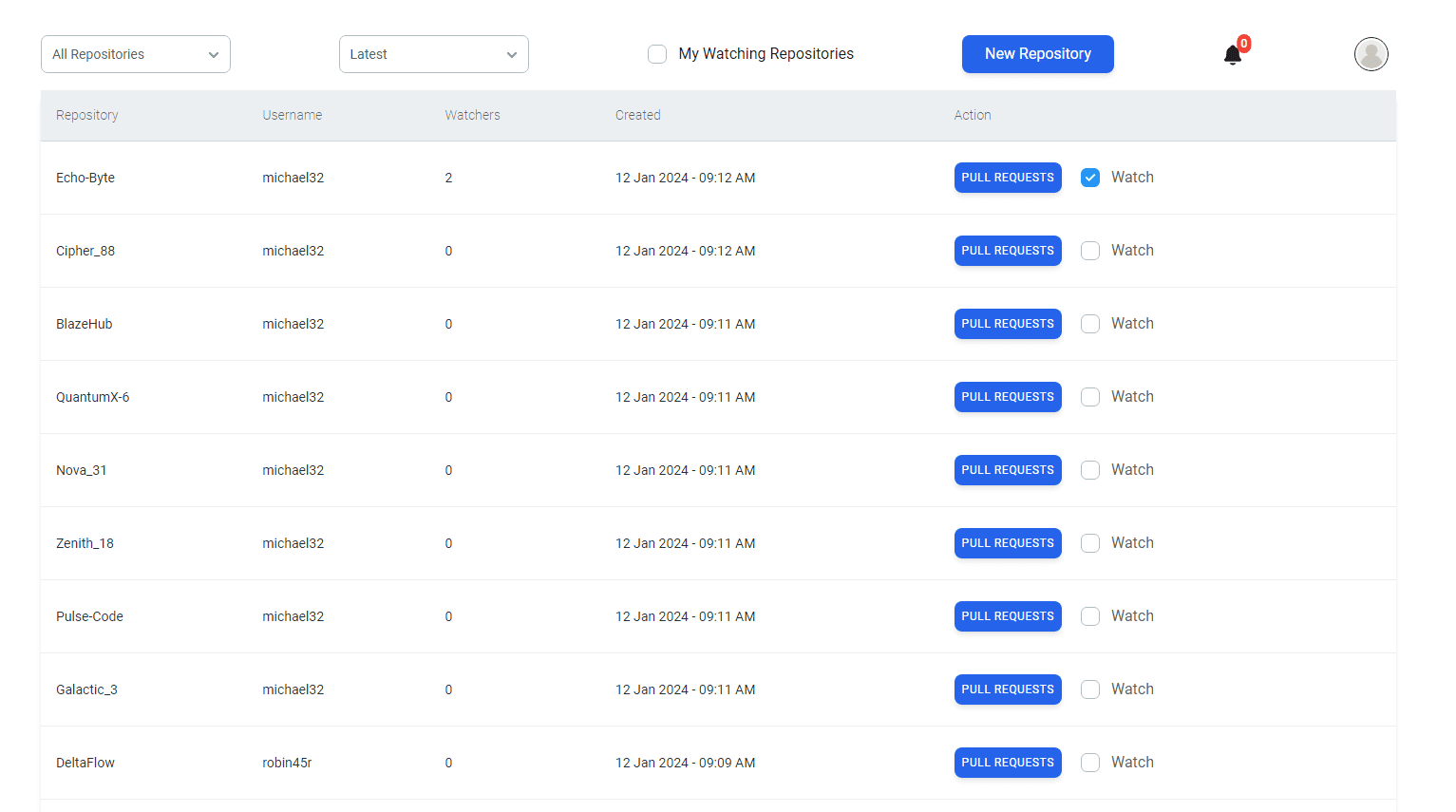1456x812 pixels.
Task: Enable Watch for DeltaFlow
Action: 1089,762
